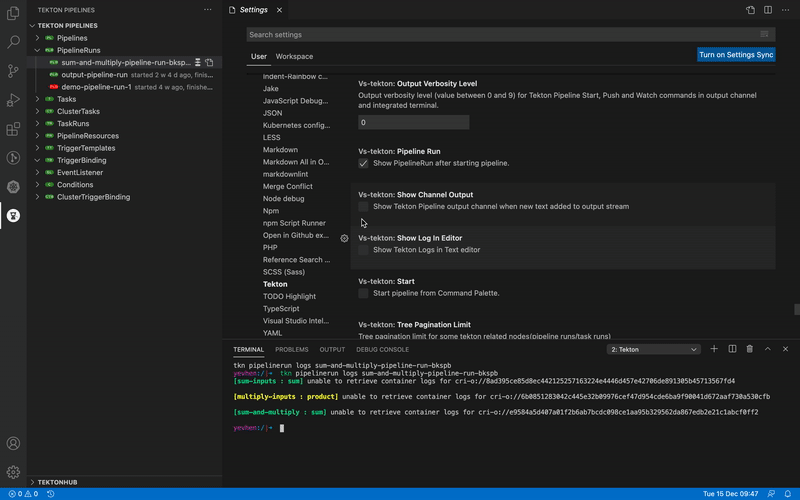Enable Start pipeline from Command Palette
Screen dimensions: 800x500
click(x=363, y=293)
